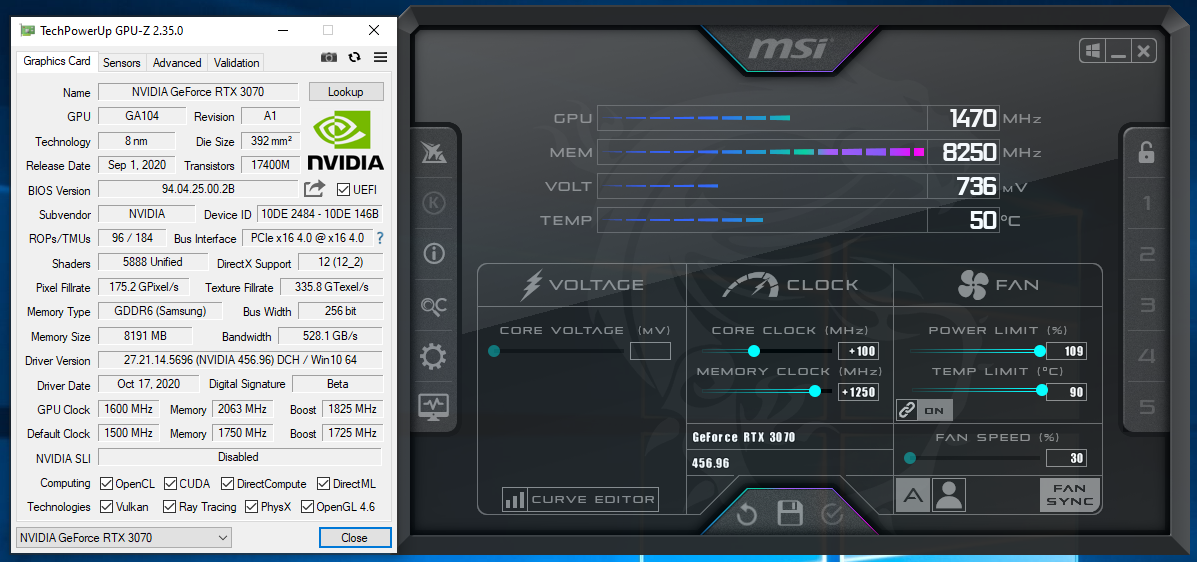Click the empty core voltage field
Viewport: 1197px width, 562px height.
[x=650, y=351]
